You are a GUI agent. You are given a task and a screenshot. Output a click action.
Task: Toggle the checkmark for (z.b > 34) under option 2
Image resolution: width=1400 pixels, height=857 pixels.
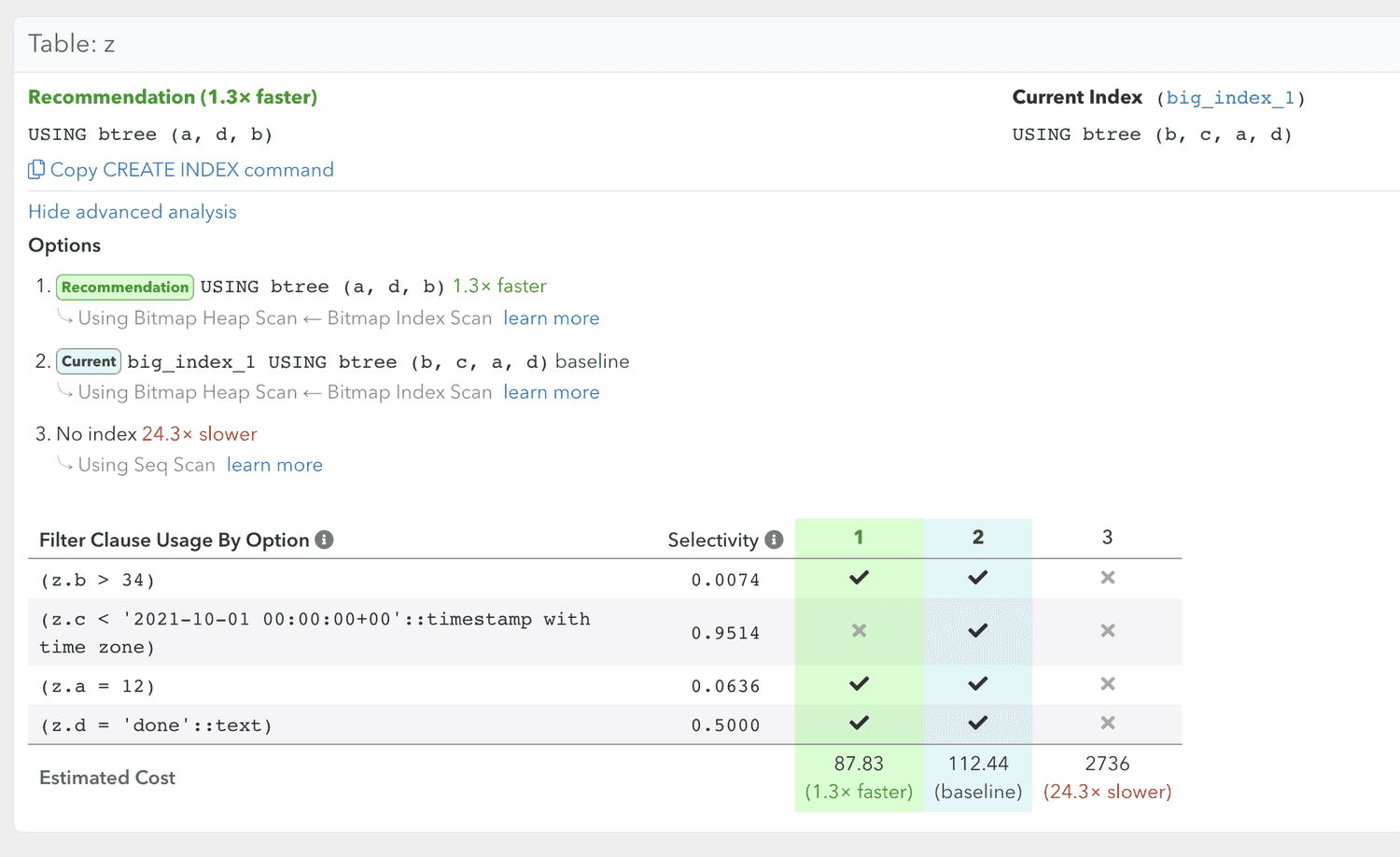coord(977,578)
